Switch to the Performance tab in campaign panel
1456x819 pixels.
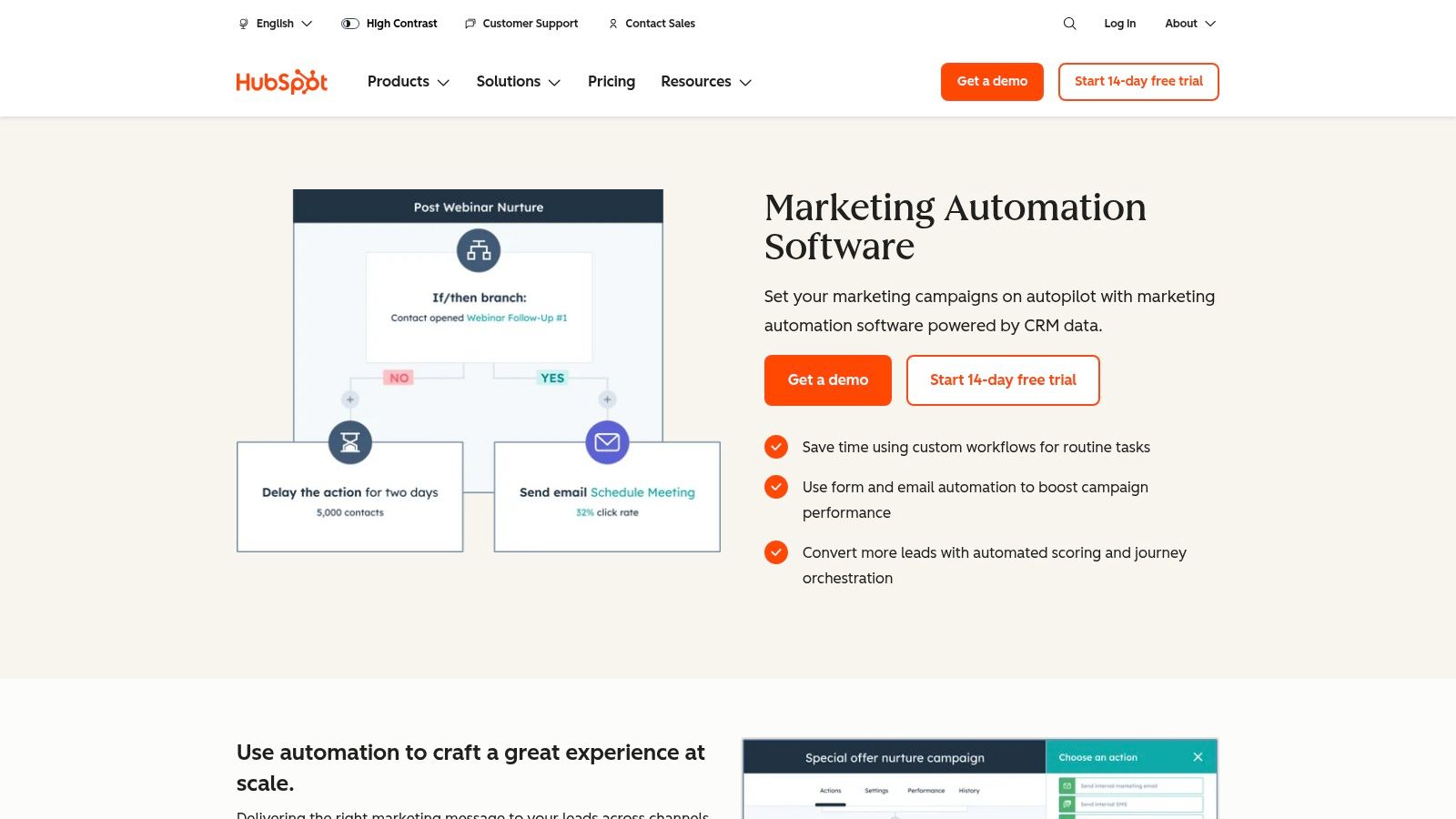tap(925, 791)
